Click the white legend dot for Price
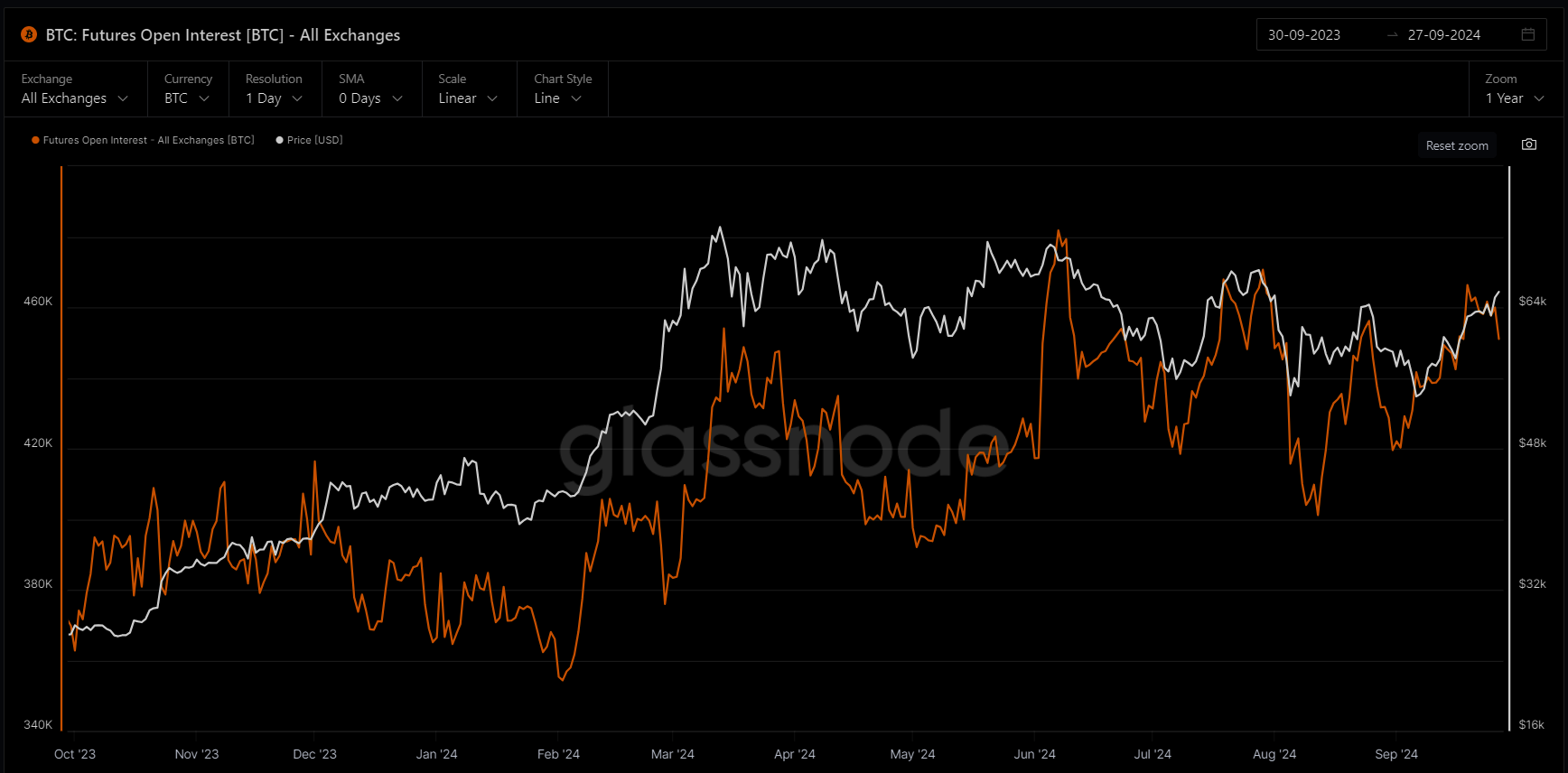 click(x=279, y=140)
